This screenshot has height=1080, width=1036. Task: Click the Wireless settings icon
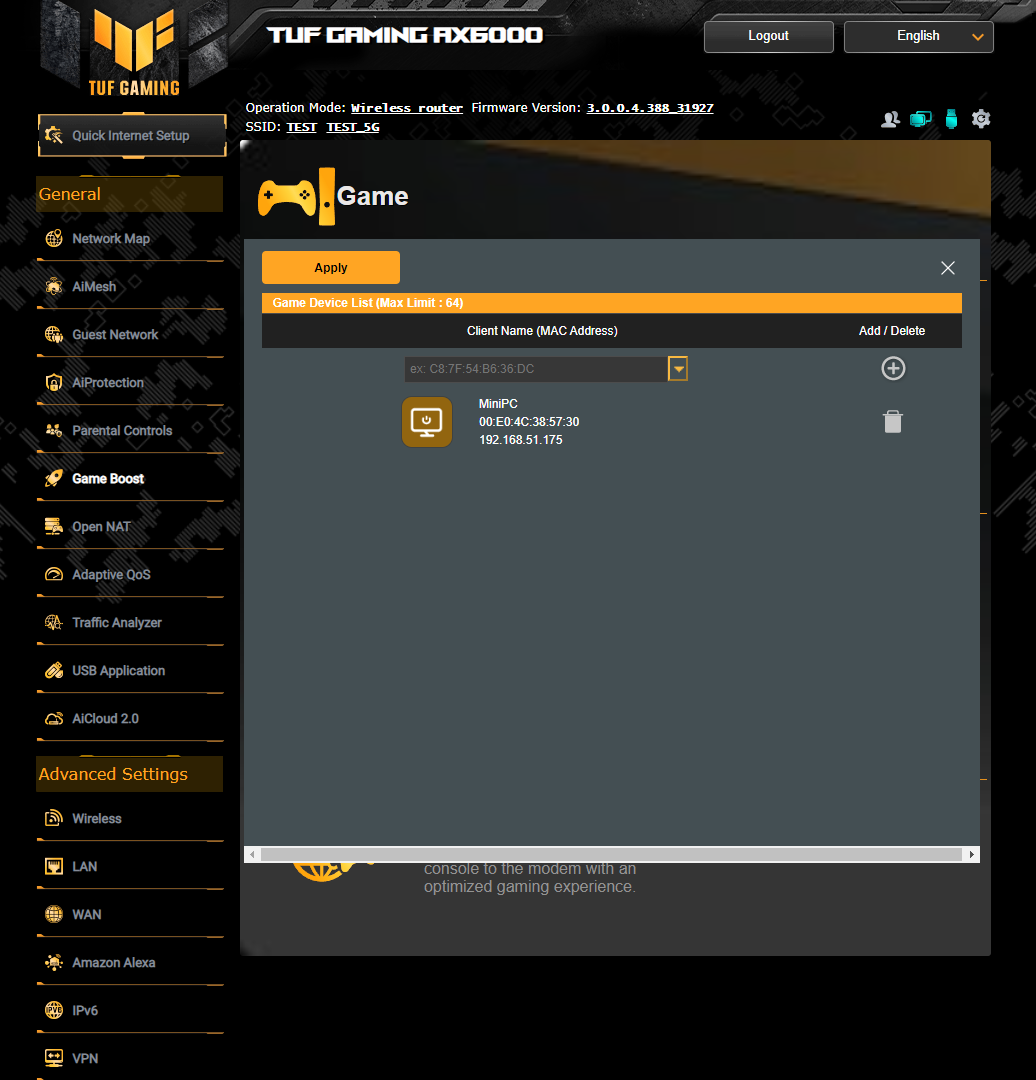click(x=54, y=818)
